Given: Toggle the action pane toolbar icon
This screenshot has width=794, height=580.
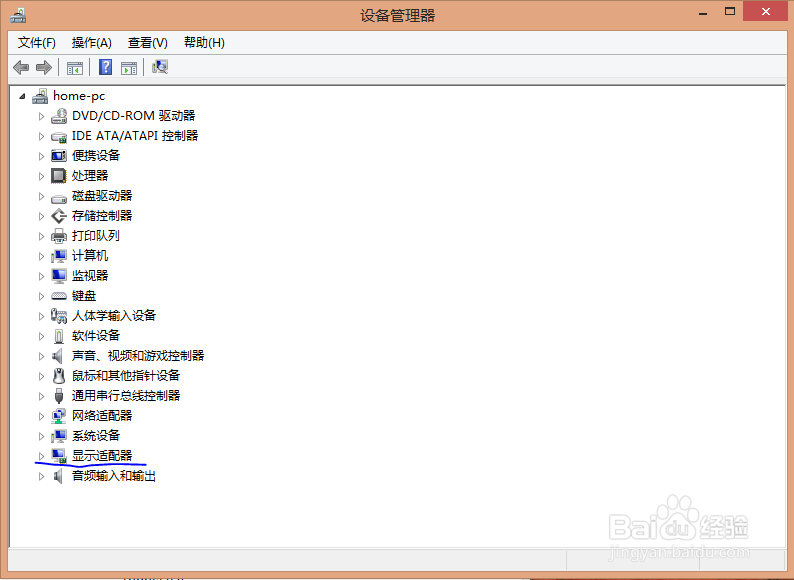Looking at the screenshot, I should tap(129, 67).
